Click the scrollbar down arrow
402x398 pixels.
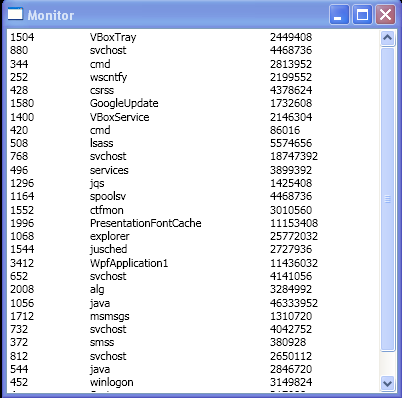pyautogui.click(x=387, y=383)
